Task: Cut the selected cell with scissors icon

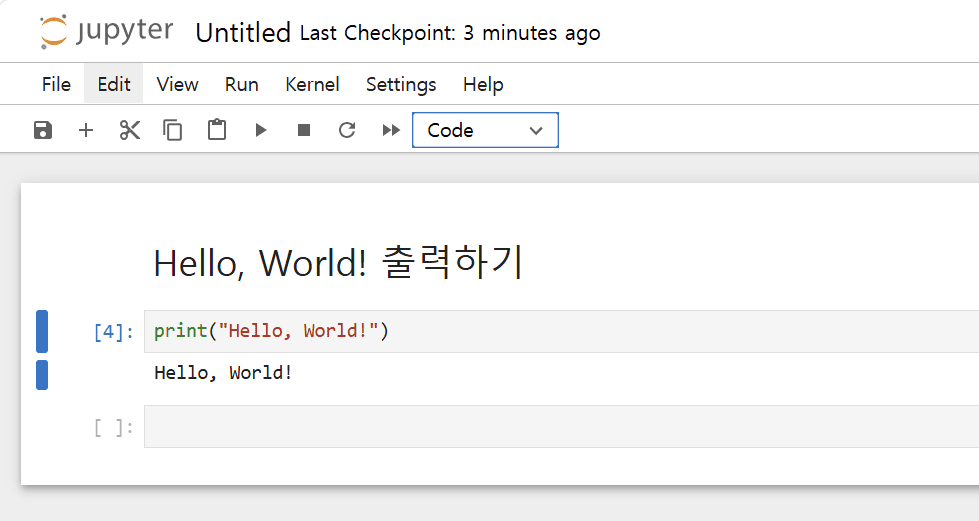Action: [x=130, y=130]
